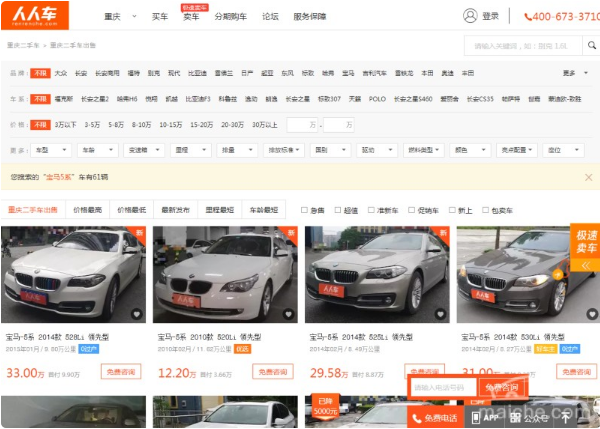Collapse the 极速卖车 side panel arrows
Viewport: 600px width, 429px height.
(585, 266)
